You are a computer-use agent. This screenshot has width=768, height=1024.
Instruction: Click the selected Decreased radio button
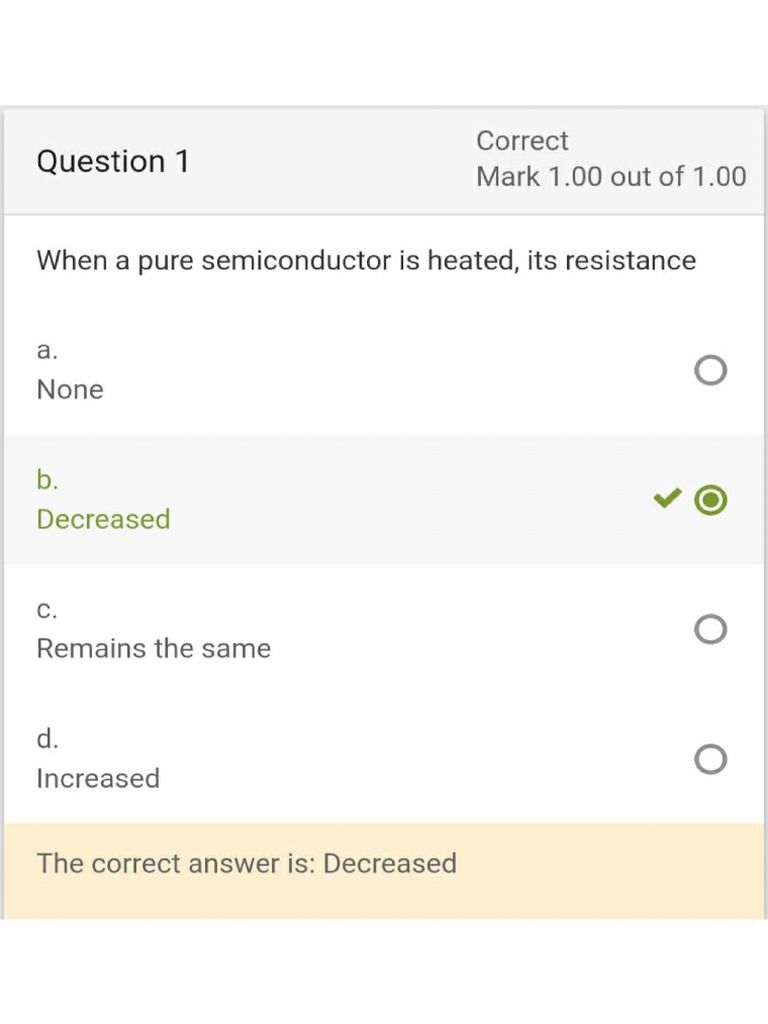tap(710, 500)
